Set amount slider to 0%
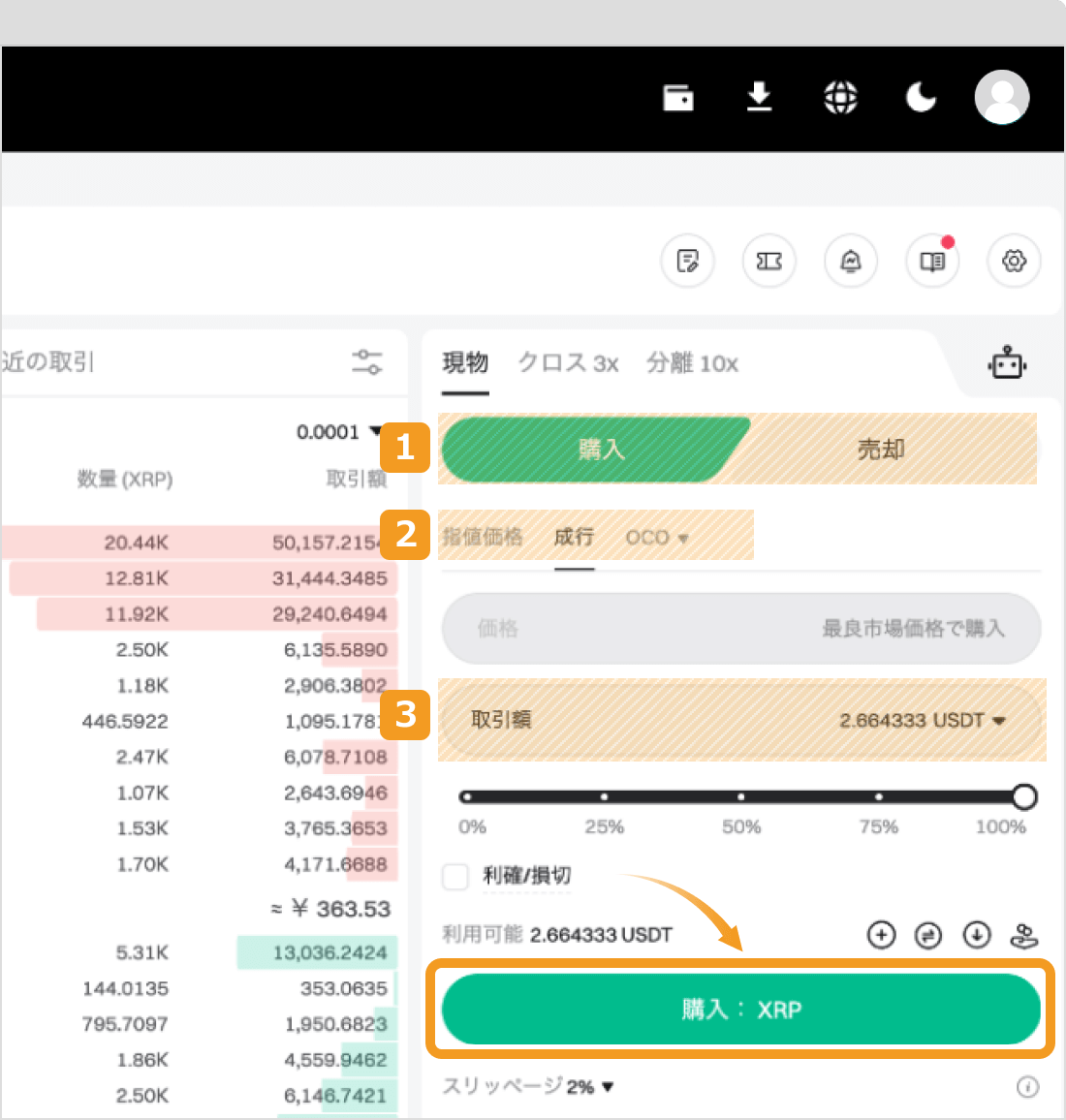Viewport: 1066px width, 1120px height. tap(466, 796)
